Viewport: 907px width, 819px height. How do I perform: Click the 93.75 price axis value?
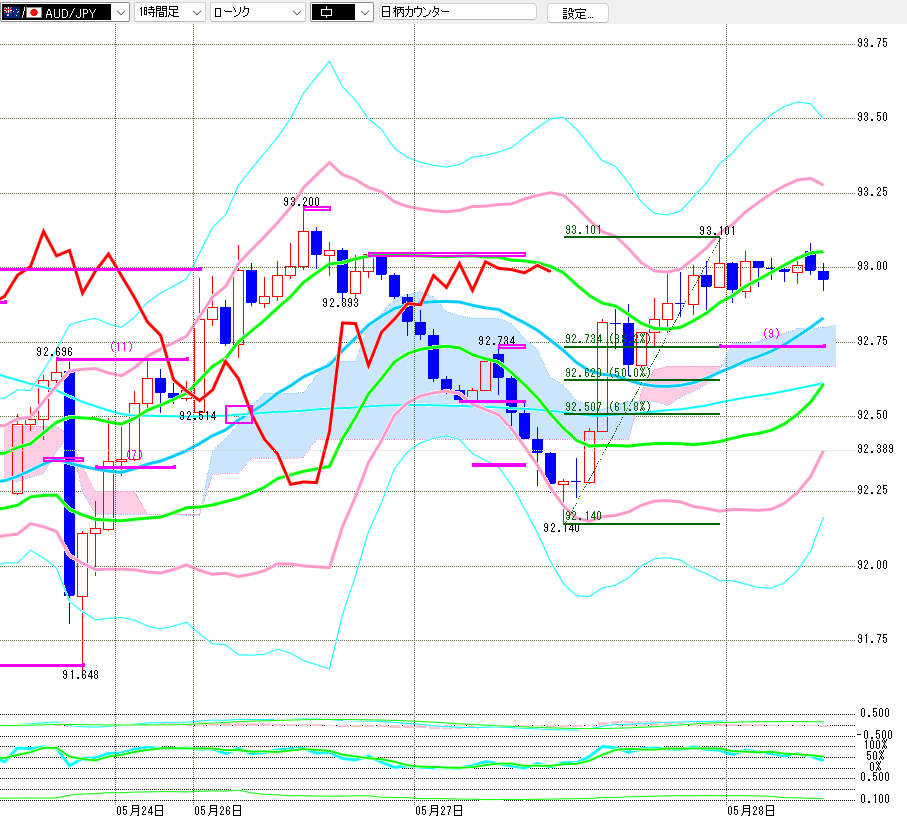click(872, 43)
